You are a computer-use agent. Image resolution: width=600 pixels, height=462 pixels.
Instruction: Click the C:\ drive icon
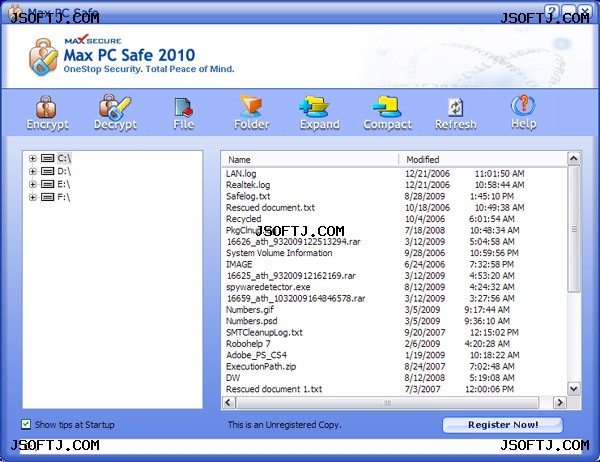(x=47, y=158)
